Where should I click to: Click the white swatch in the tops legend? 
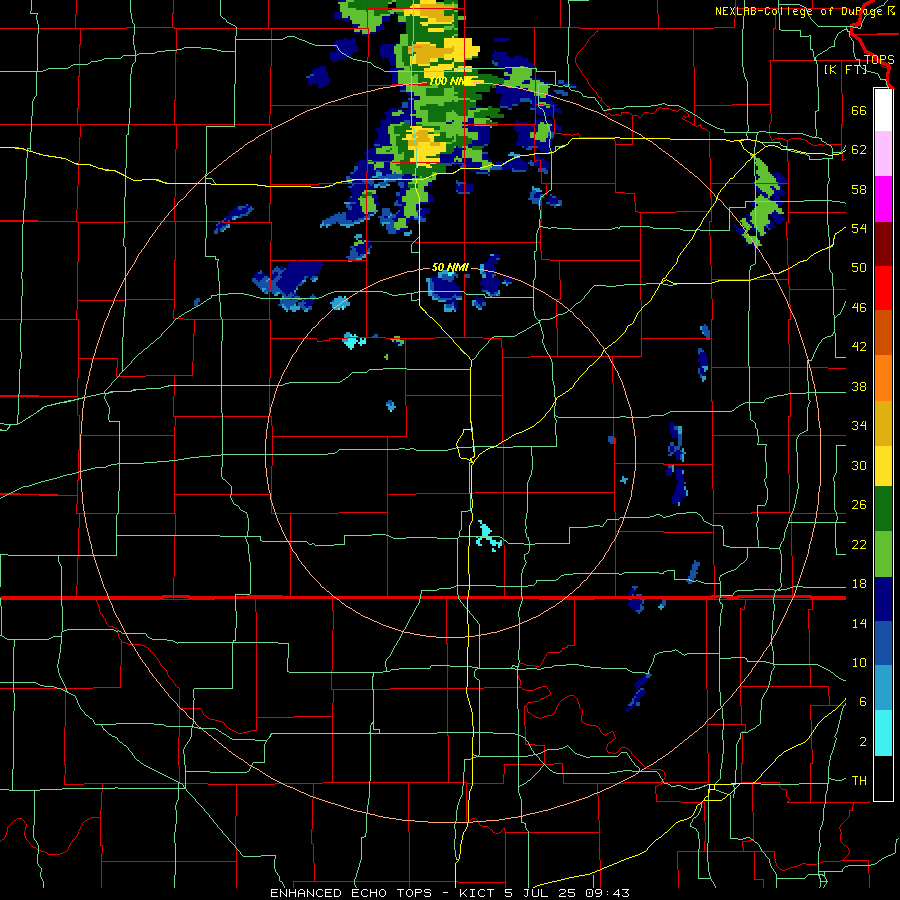[883, 110]
